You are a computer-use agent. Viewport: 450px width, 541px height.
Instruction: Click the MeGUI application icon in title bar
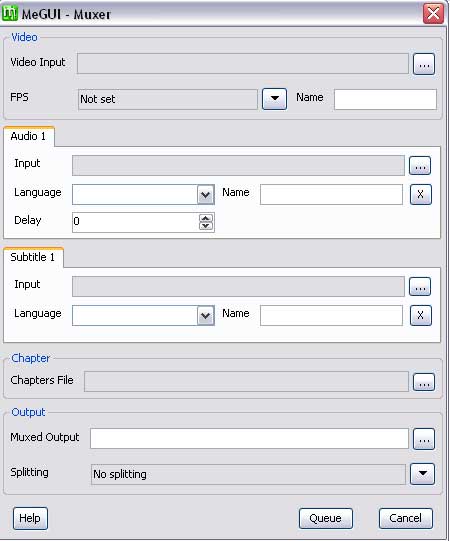pos(10,13)
